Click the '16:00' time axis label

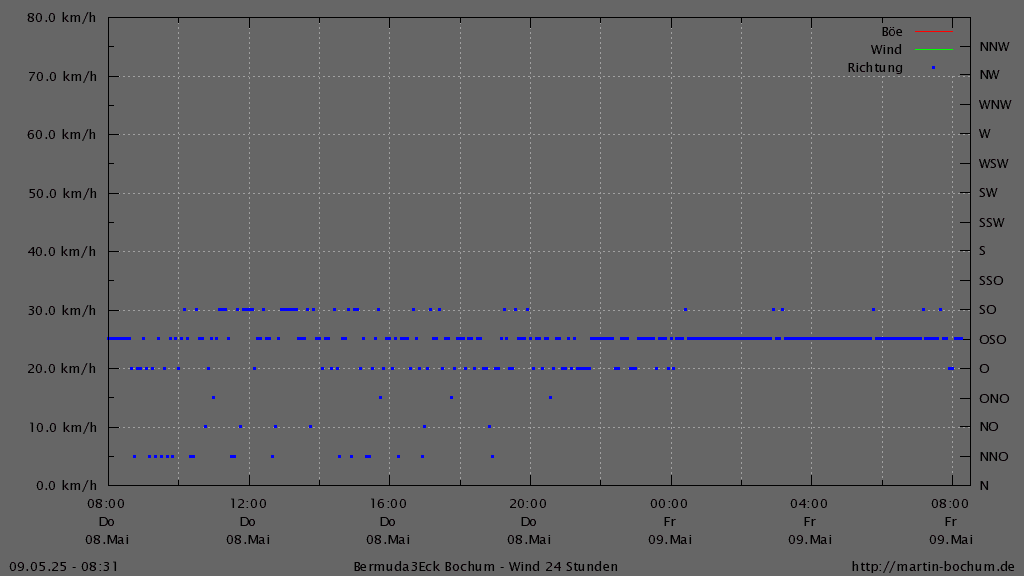[x=388, y=504]
